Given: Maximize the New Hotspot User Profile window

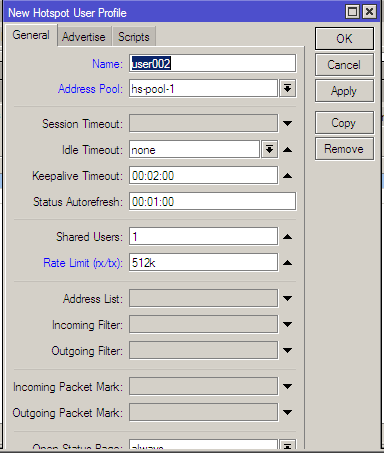Looking at the screenshot, I should 353,12.
